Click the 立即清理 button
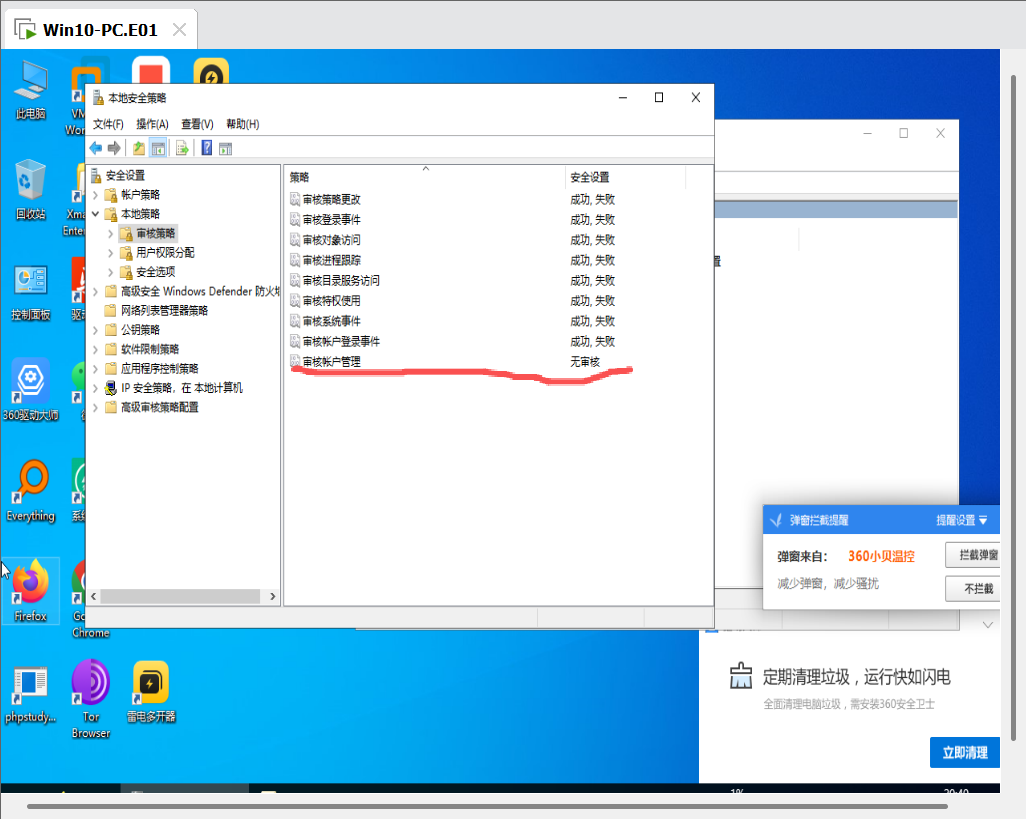The width and height of the screenshot is (1026, 819). (x=964, y=752)
